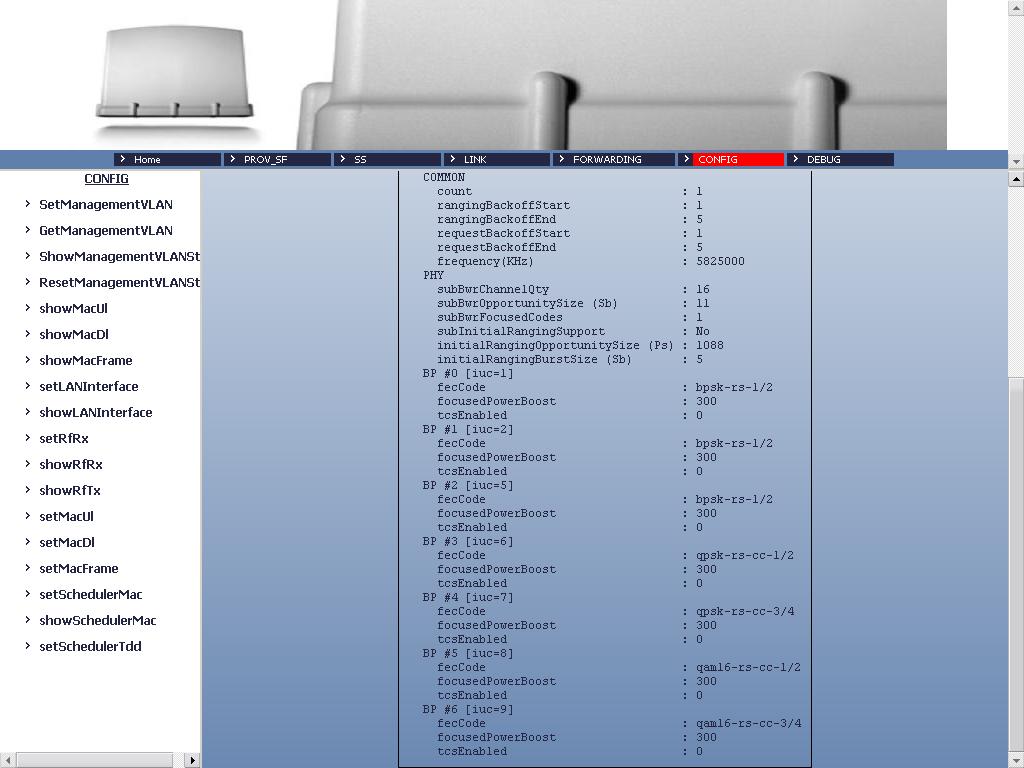This screenshot has height=768, width=1024.
Task: Open the showMacFrame link
Action: pos(86,360)
